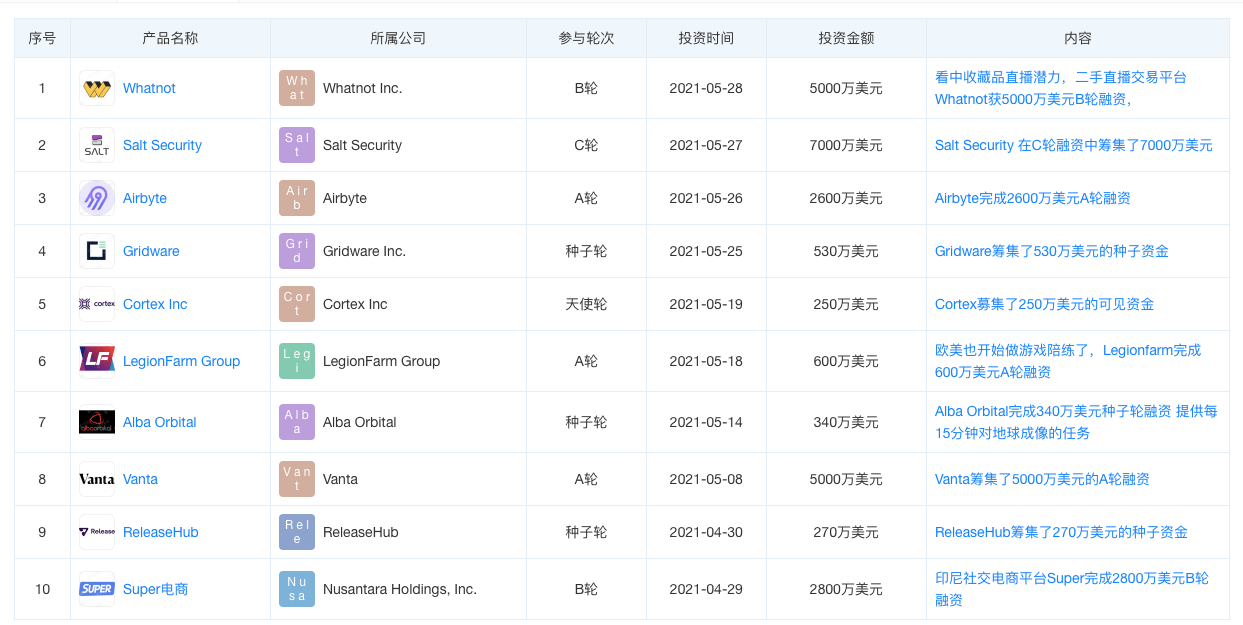The width and height of the screenshot is (1243, 625).
Task: Open the Legionfarm完成600万美元A轮融资 article
Action: point(1068,361)
